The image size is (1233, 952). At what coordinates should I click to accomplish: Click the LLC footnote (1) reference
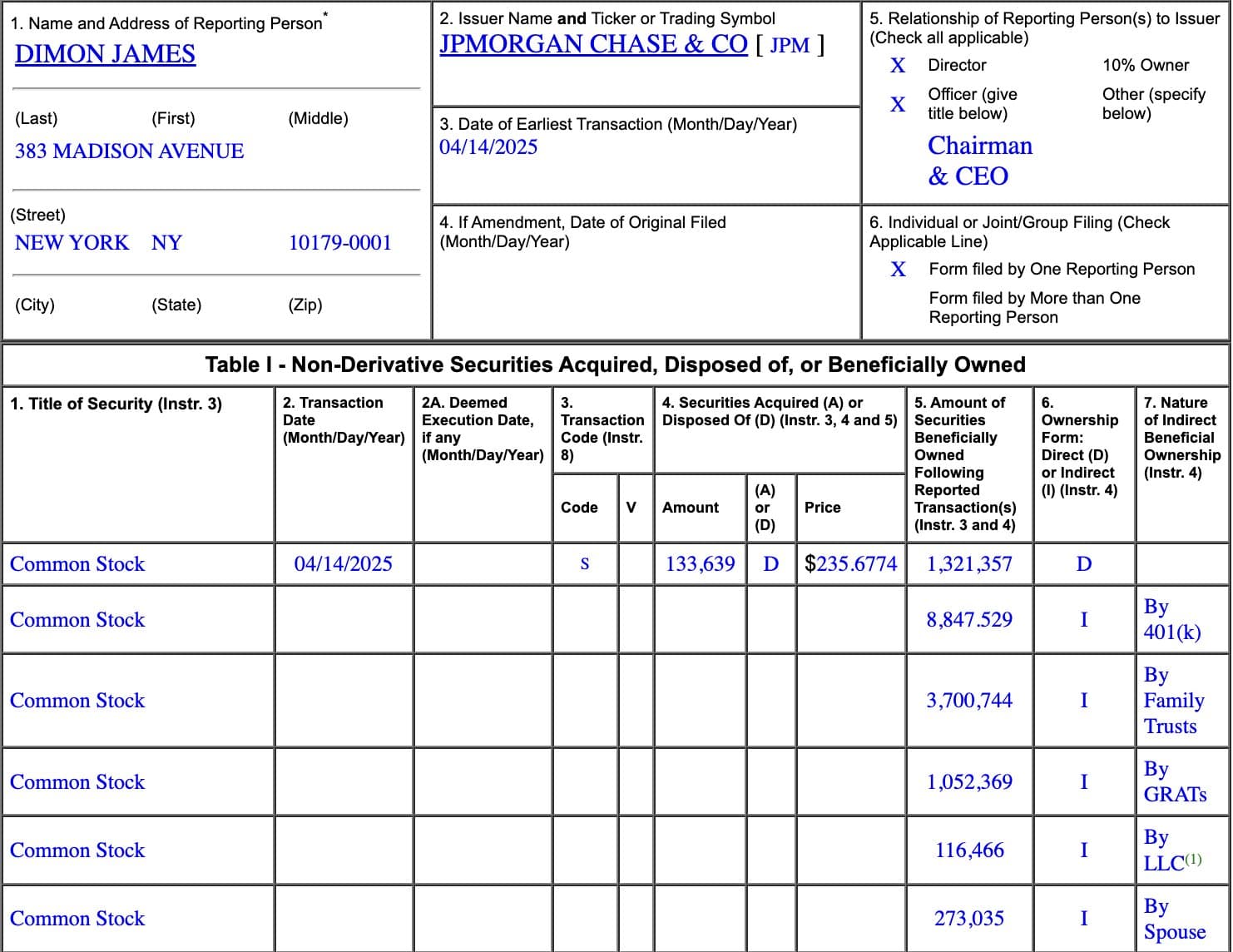coord(1193,859)
